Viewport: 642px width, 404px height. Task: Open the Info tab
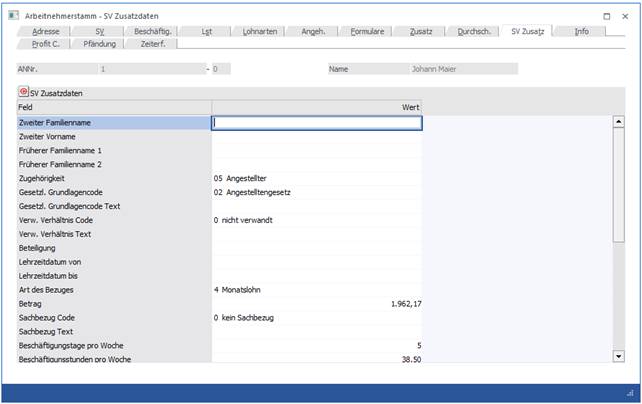click(x=581, y=32)
